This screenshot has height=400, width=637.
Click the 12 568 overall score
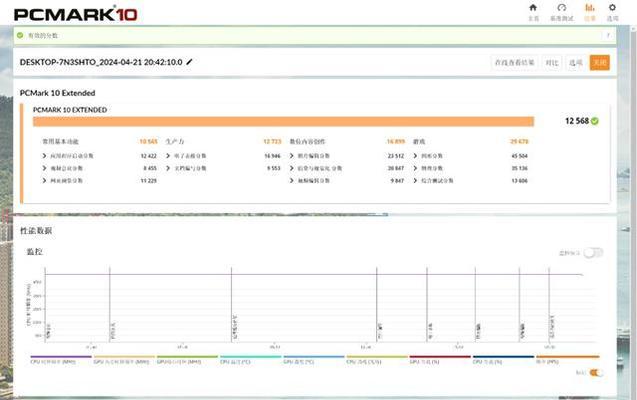[577, 121]
